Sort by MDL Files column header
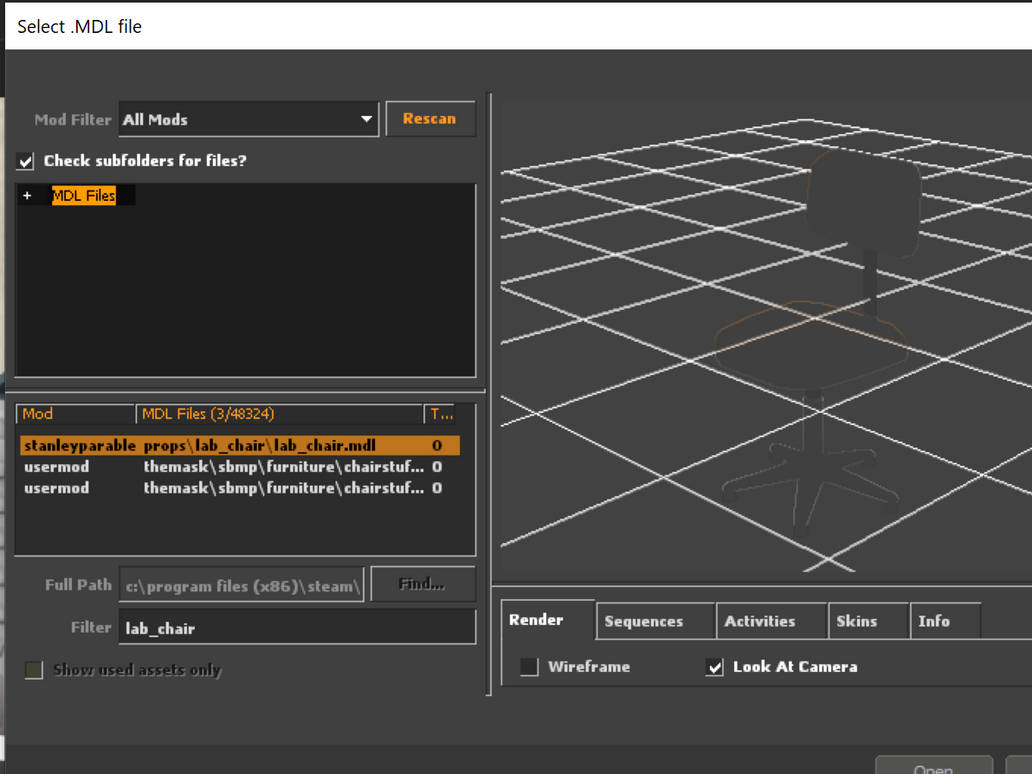This screenshot has height=774, width=1032. (x=279, y=414)
